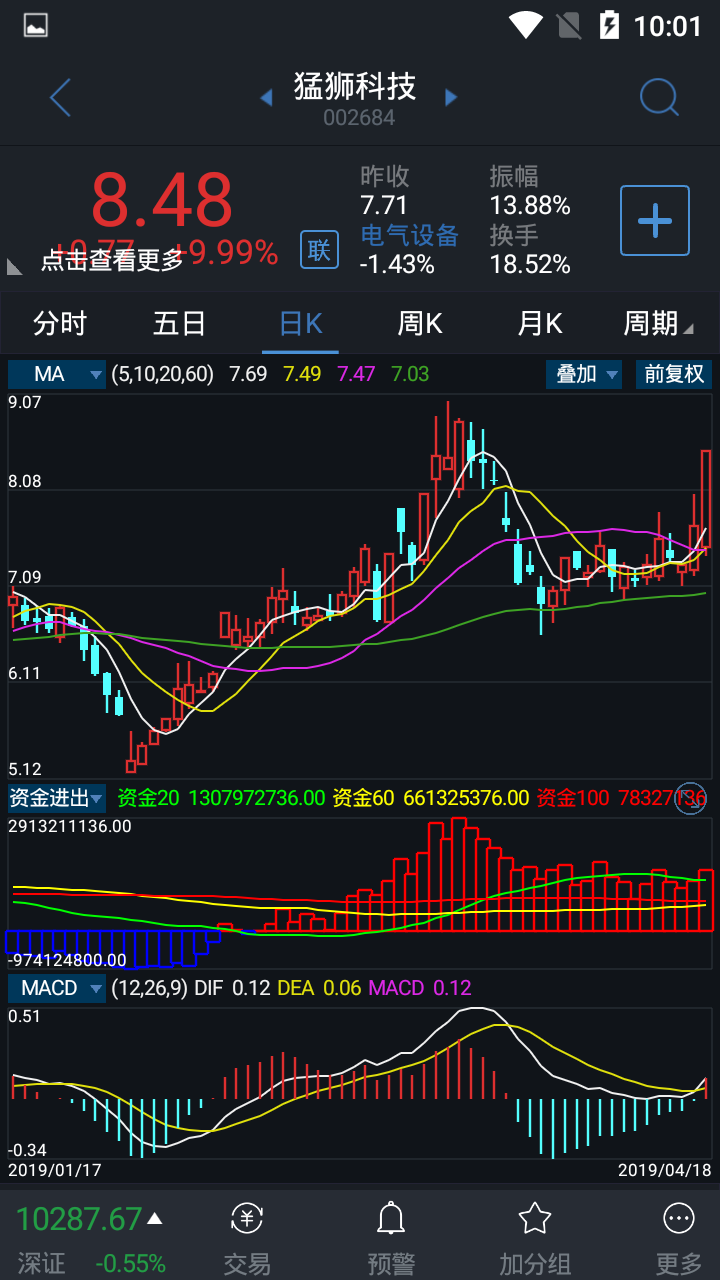
Task: Tap the 联 linked-stocks icon
Action: 319,249
